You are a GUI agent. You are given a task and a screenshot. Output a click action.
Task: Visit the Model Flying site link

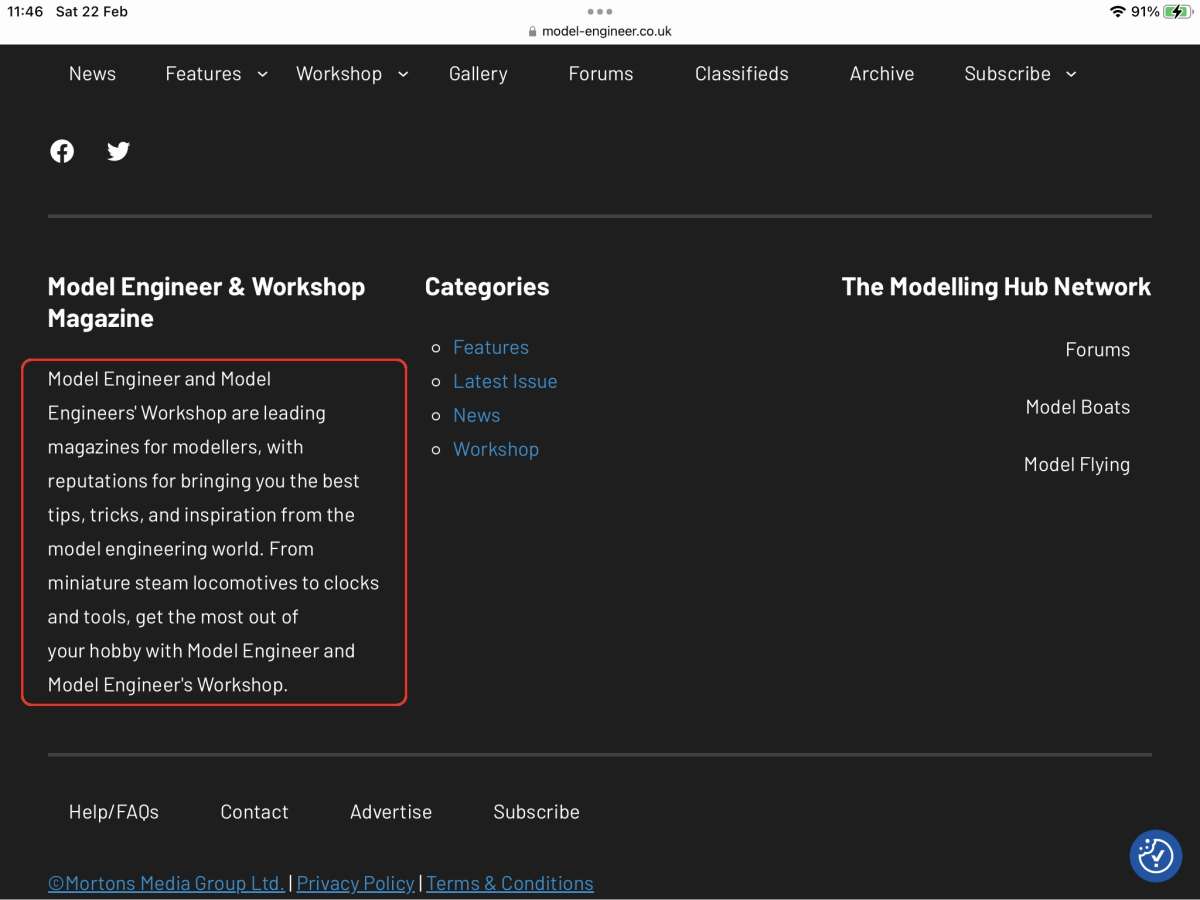[1077, 464]
